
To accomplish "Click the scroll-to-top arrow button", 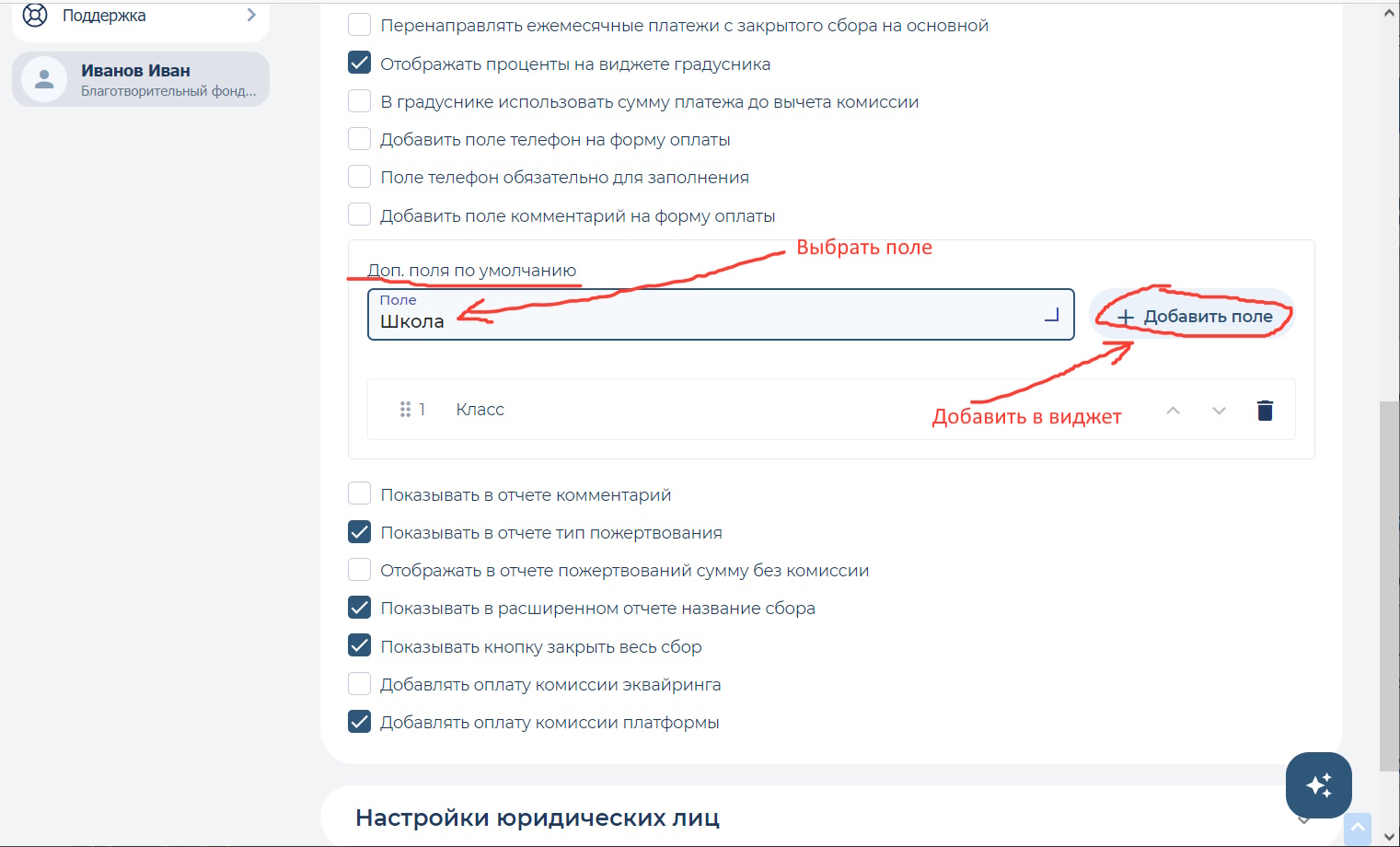I will point(1358,829).
